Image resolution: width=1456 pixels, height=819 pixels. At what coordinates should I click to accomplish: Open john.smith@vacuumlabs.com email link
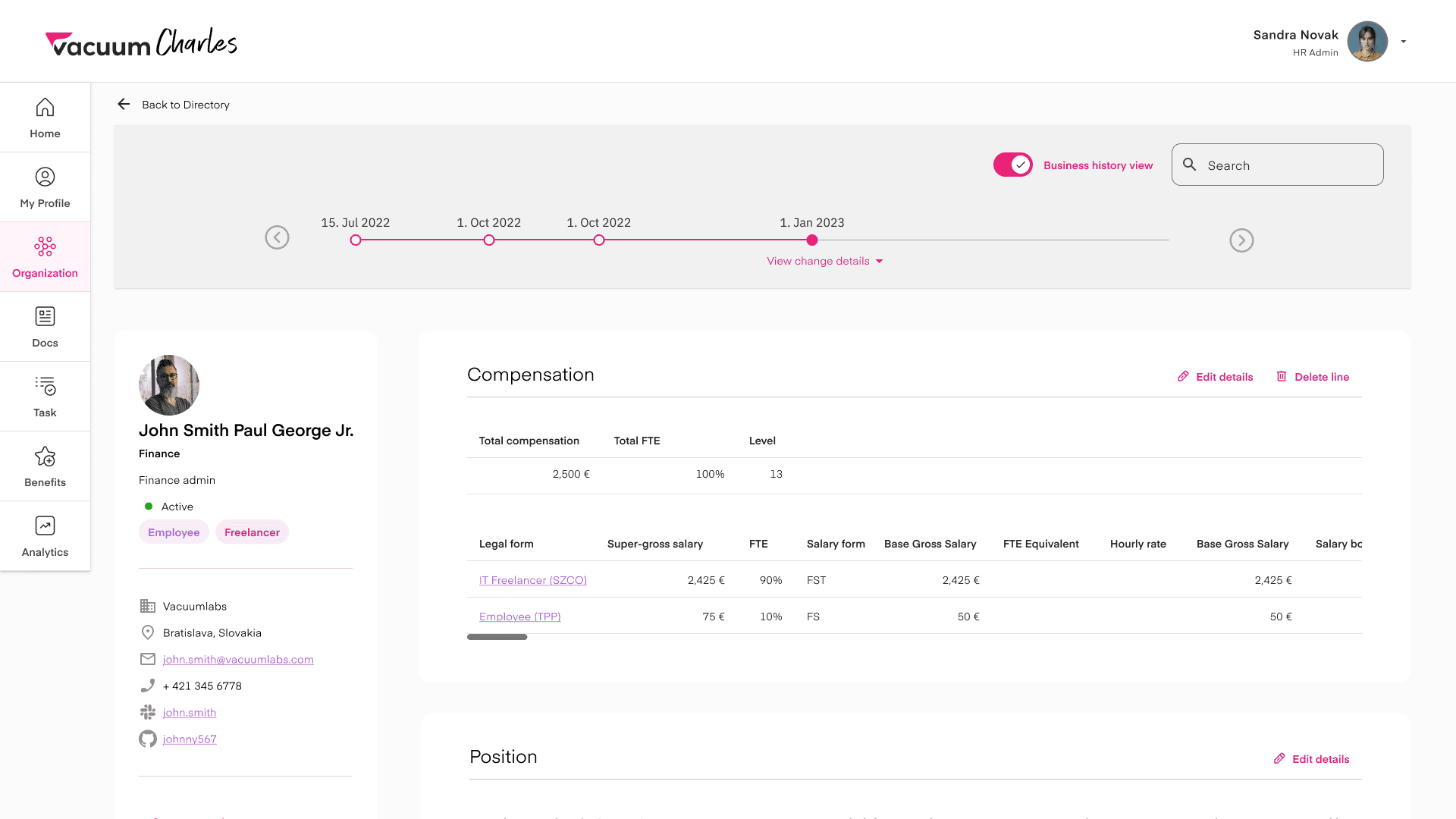point(238,660)
